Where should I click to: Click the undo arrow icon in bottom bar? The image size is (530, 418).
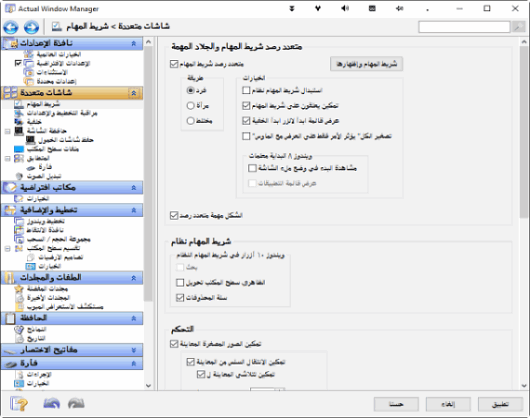coord(52,403)
